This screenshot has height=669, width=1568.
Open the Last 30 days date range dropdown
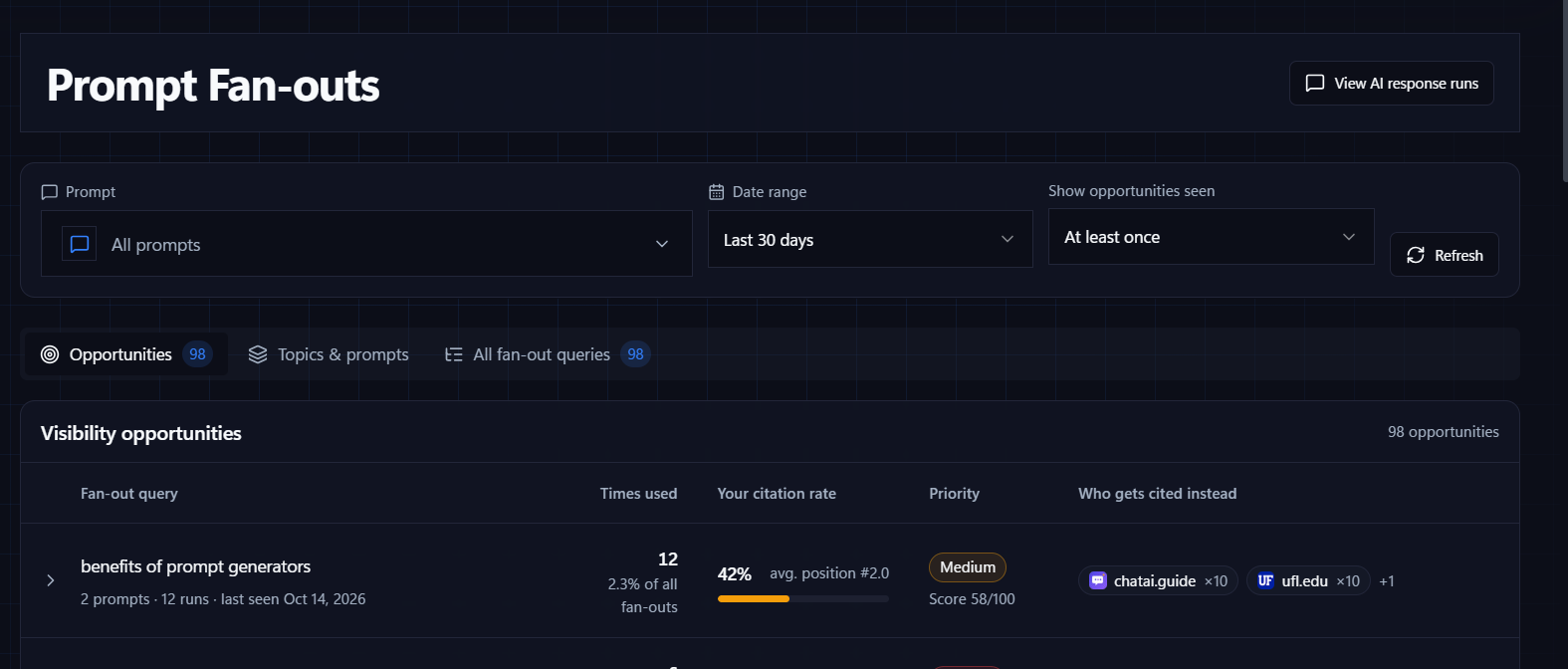click(870, 240)
